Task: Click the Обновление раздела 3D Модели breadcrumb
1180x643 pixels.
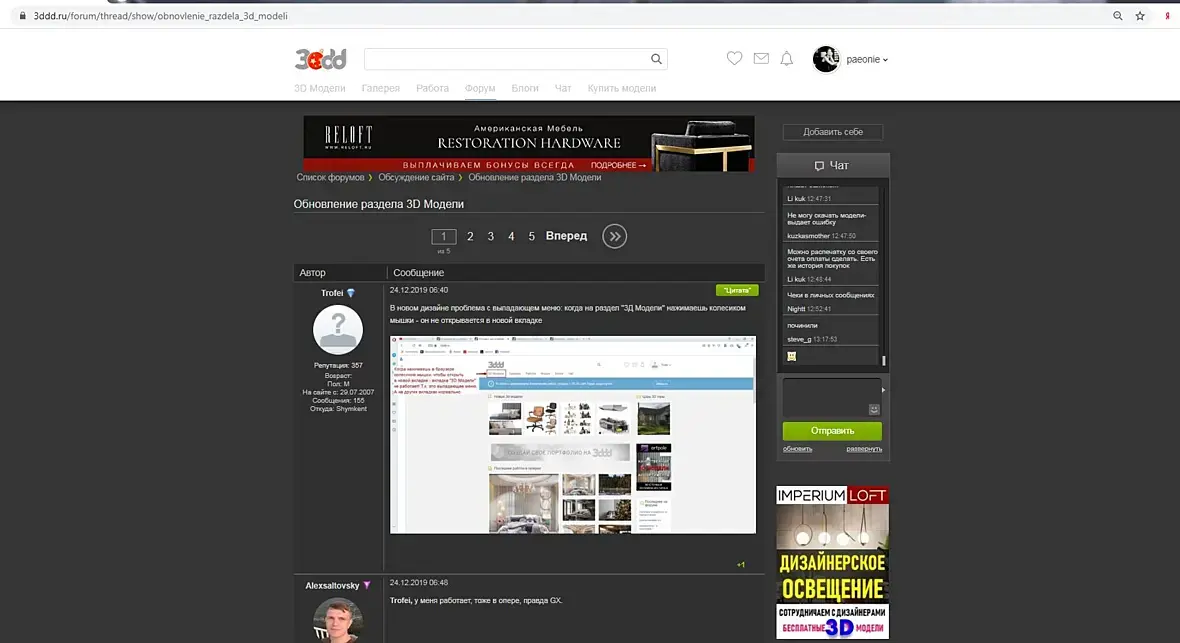Action: [535, 178]
